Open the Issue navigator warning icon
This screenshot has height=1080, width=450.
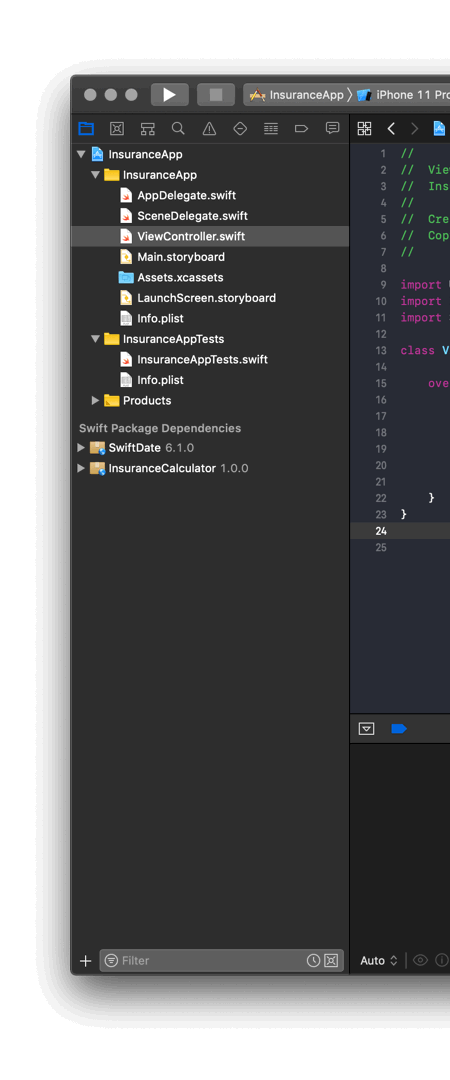point(209,128)
